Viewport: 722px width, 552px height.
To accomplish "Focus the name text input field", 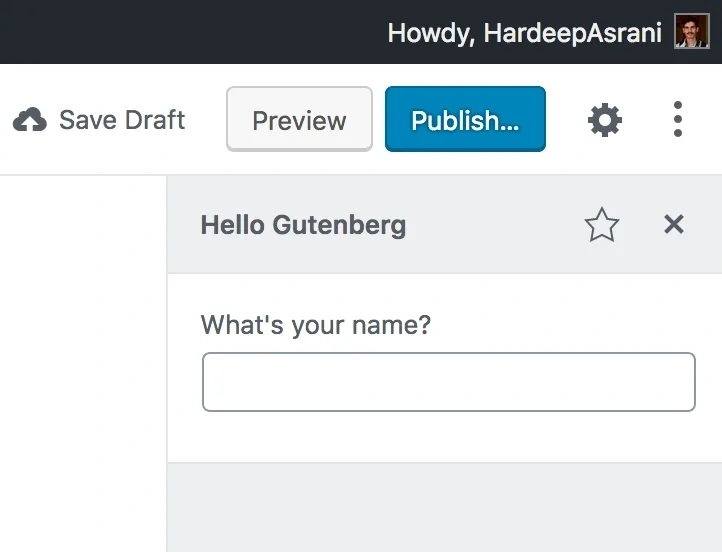I will point(448,382).
